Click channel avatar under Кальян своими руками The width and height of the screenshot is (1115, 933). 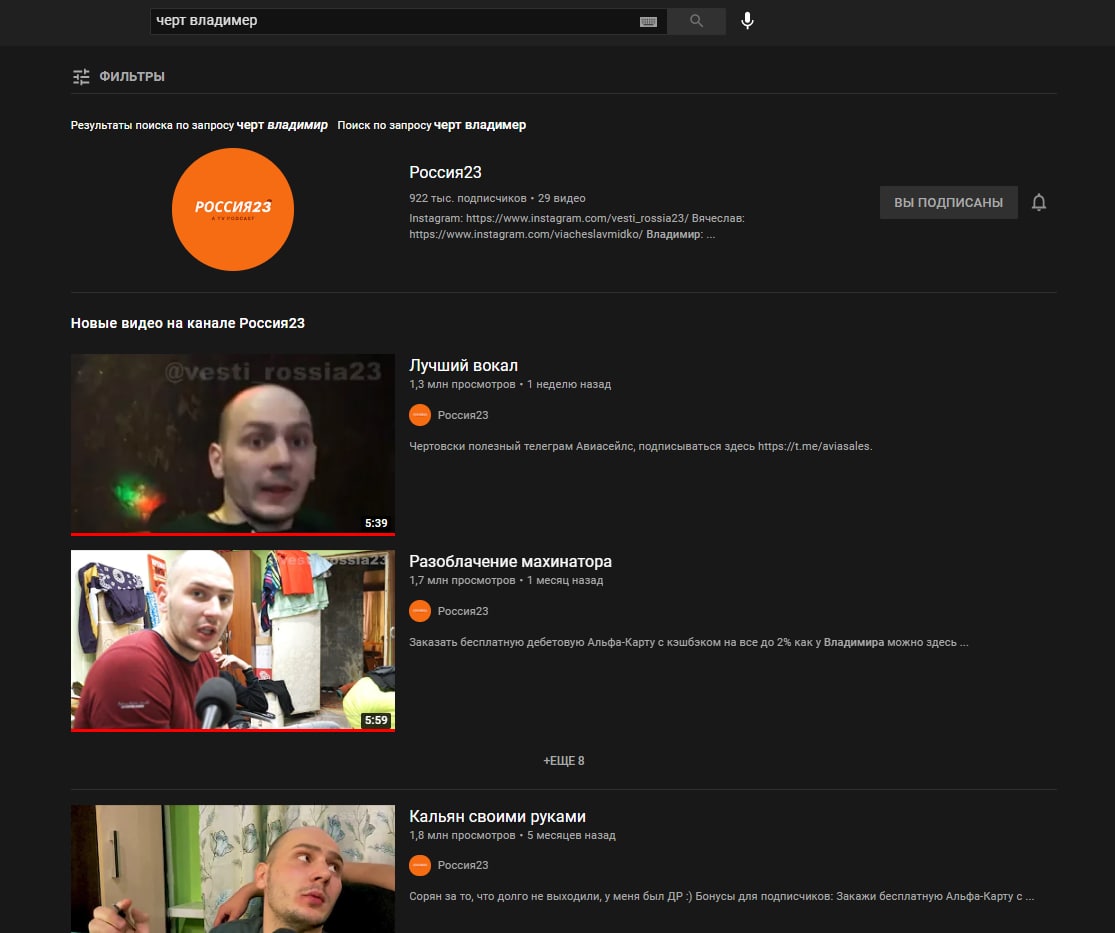pyautogui.click(x=420, y=865)
